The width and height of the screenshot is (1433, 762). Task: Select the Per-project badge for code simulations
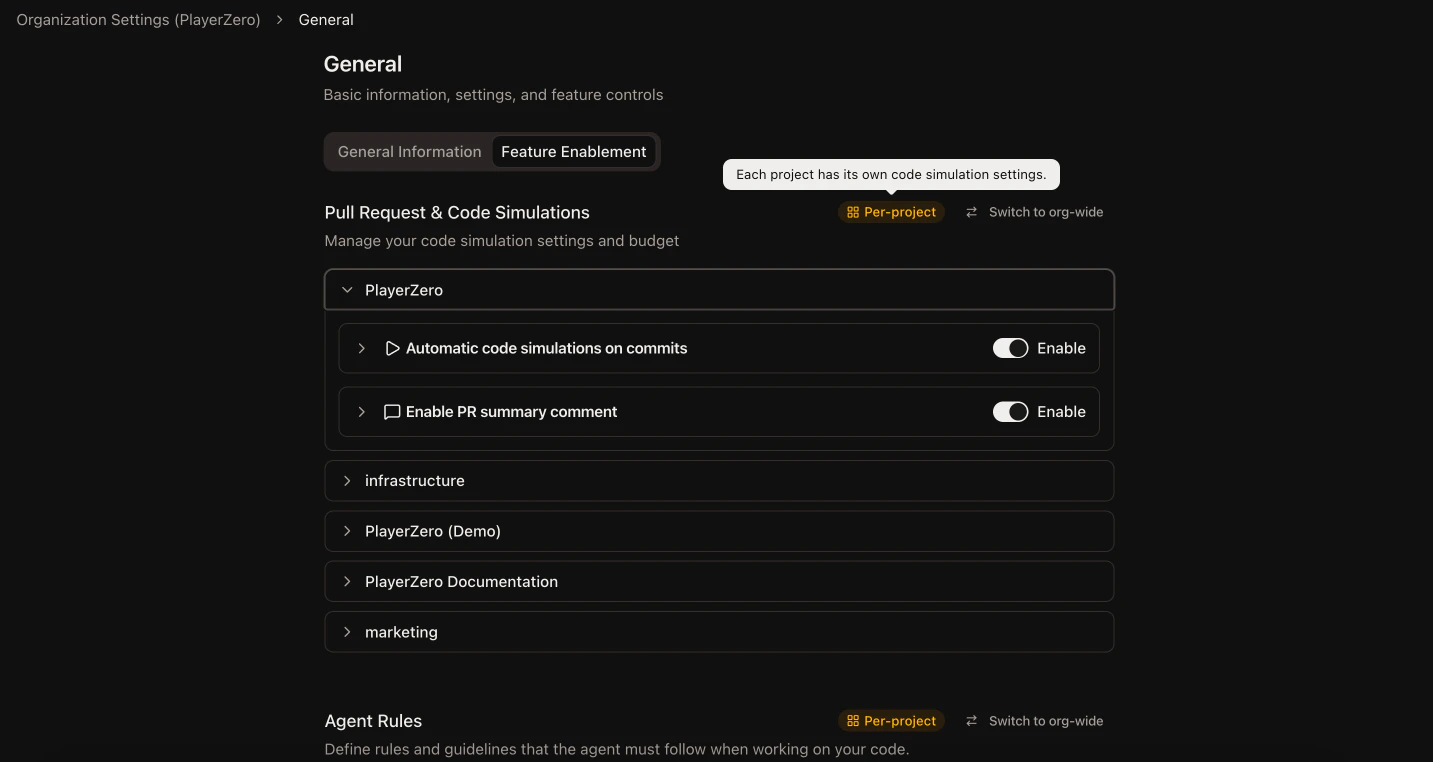[891, 212]
